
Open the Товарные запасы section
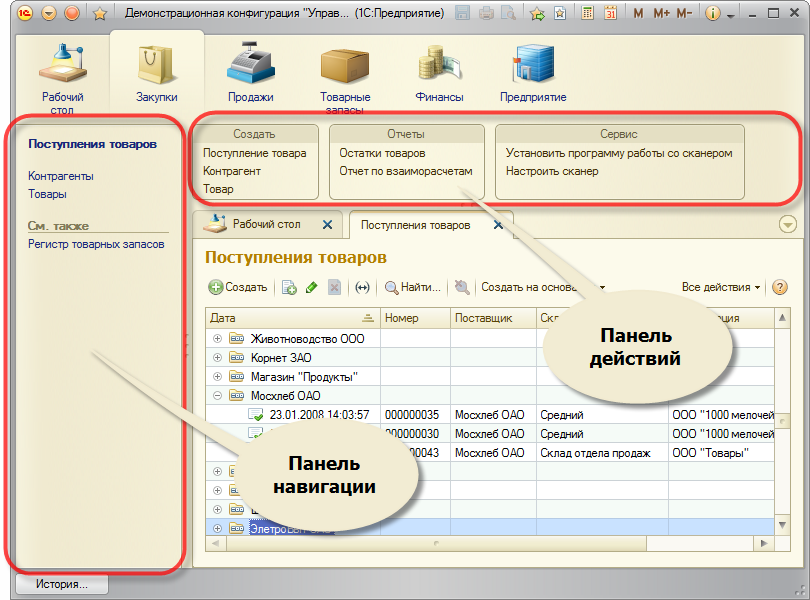point(345,79)
